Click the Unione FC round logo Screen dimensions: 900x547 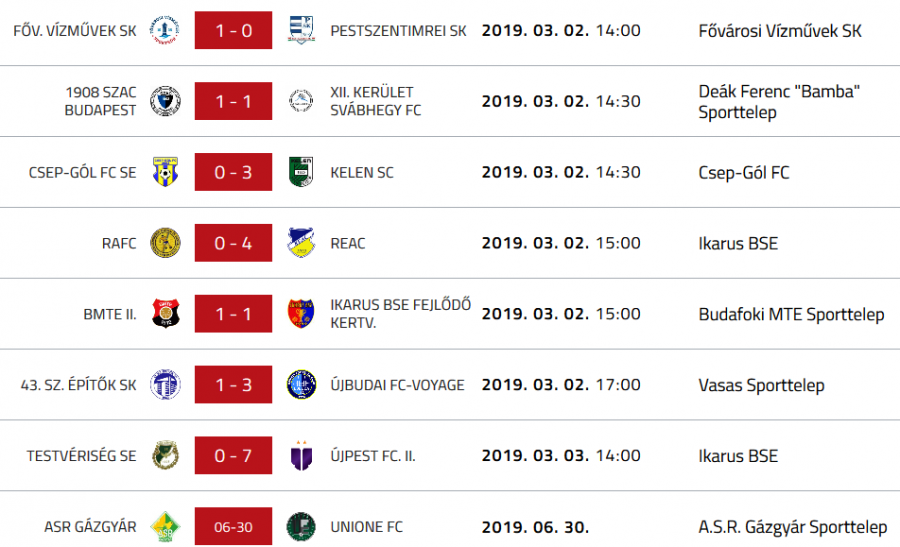(x=301, y=526)
